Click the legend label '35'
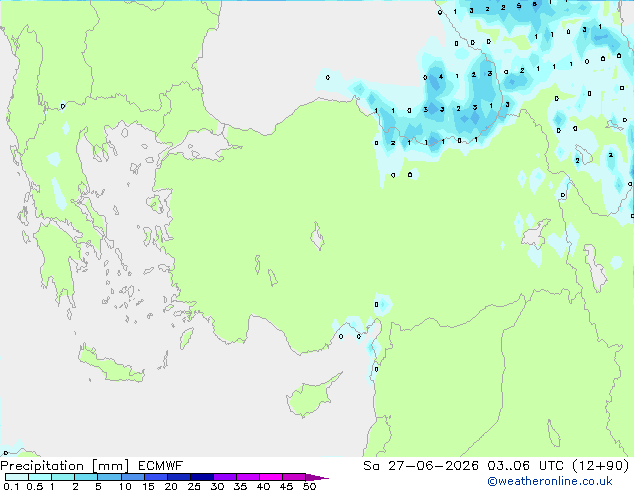This screenshot has width=634, height=490. 240,486
